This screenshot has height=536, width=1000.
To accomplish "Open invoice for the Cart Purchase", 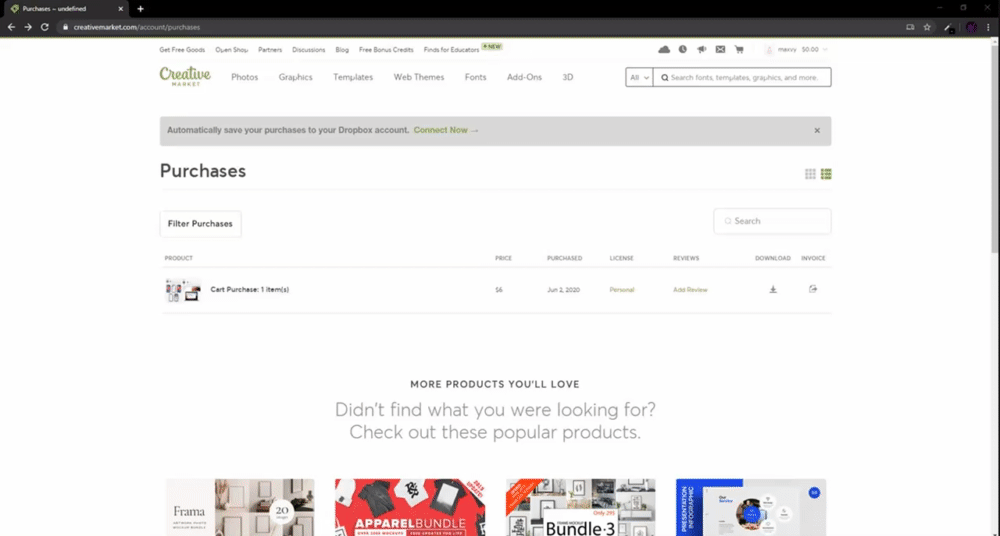I will tap(812, 289).
